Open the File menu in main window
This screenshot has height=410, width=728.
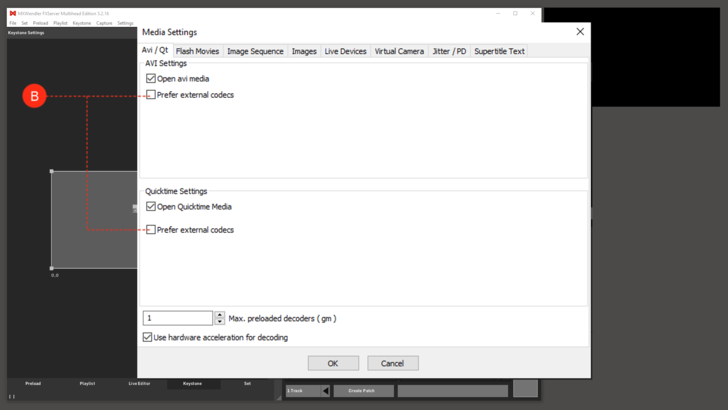13,23
